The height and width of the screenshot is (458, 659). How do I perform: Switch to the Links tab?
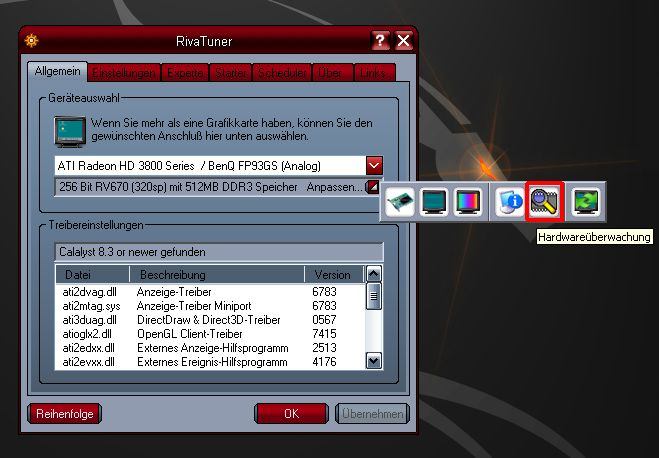click(374, 73)
